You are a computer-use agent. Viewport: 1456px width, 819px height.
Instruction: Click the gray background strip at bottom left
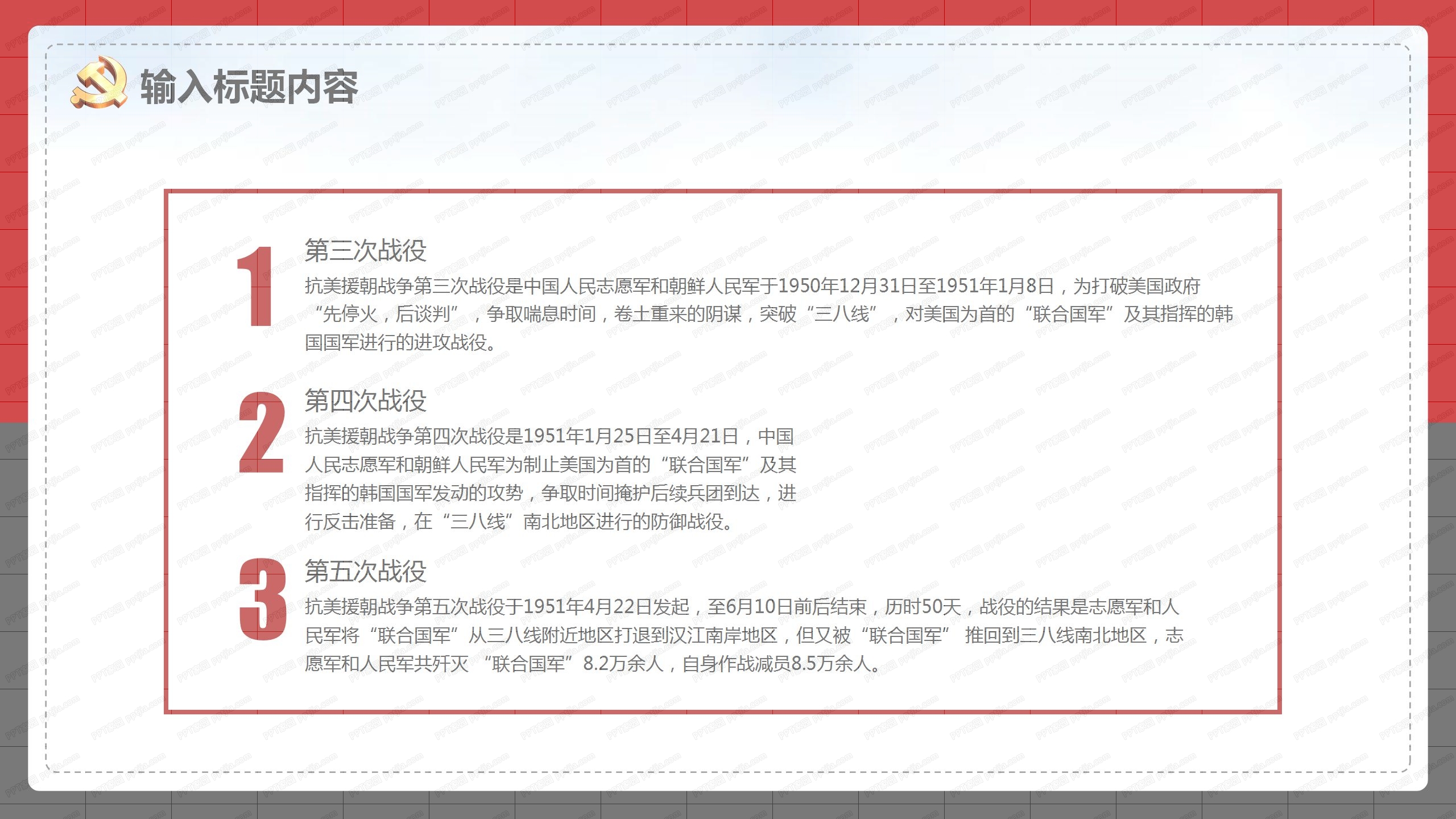coord(14,620)
